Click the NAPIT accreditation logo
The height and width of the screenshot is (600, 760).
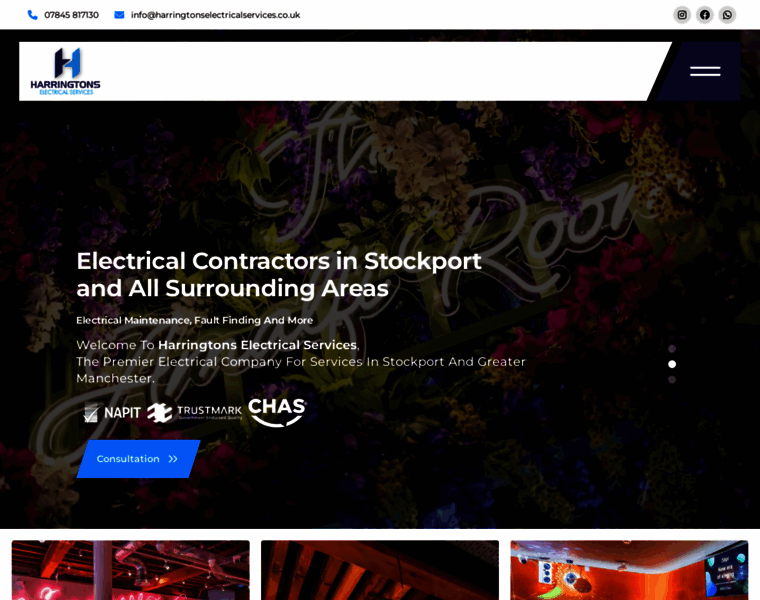pos(112,412)
